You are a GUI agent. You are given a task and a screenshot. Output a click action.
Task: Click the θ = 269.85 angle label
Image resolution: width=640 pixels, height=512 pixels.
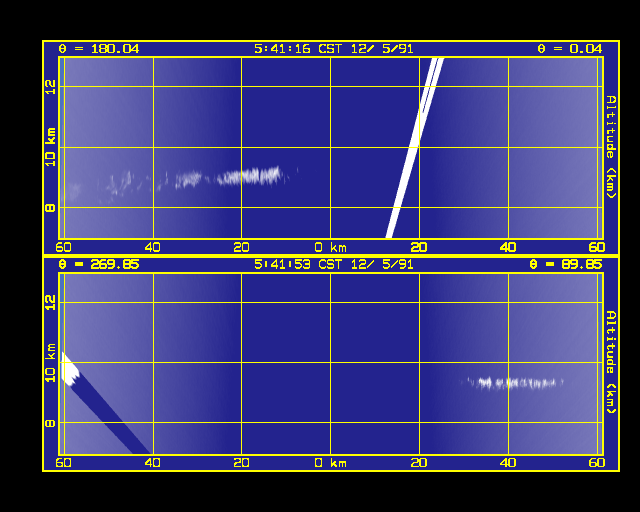click(99, 265)
